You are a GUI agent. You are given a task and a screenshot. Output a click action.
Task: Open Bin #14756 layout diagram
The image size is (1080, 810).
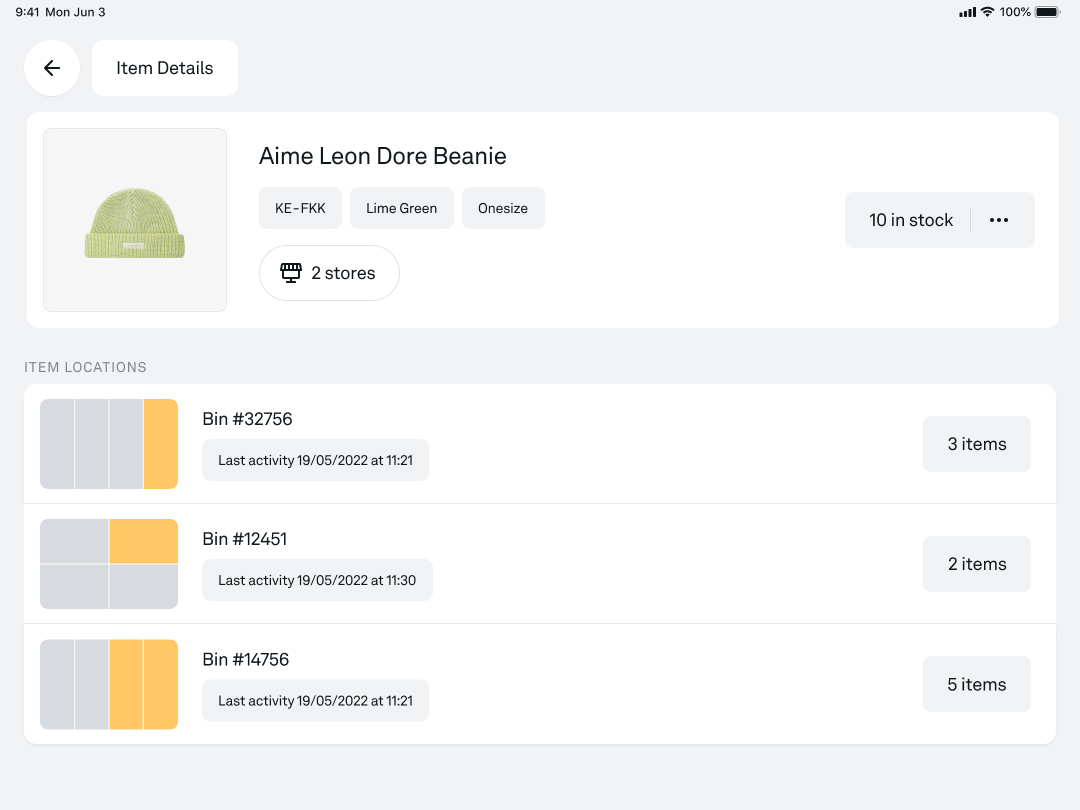[109, 684]
